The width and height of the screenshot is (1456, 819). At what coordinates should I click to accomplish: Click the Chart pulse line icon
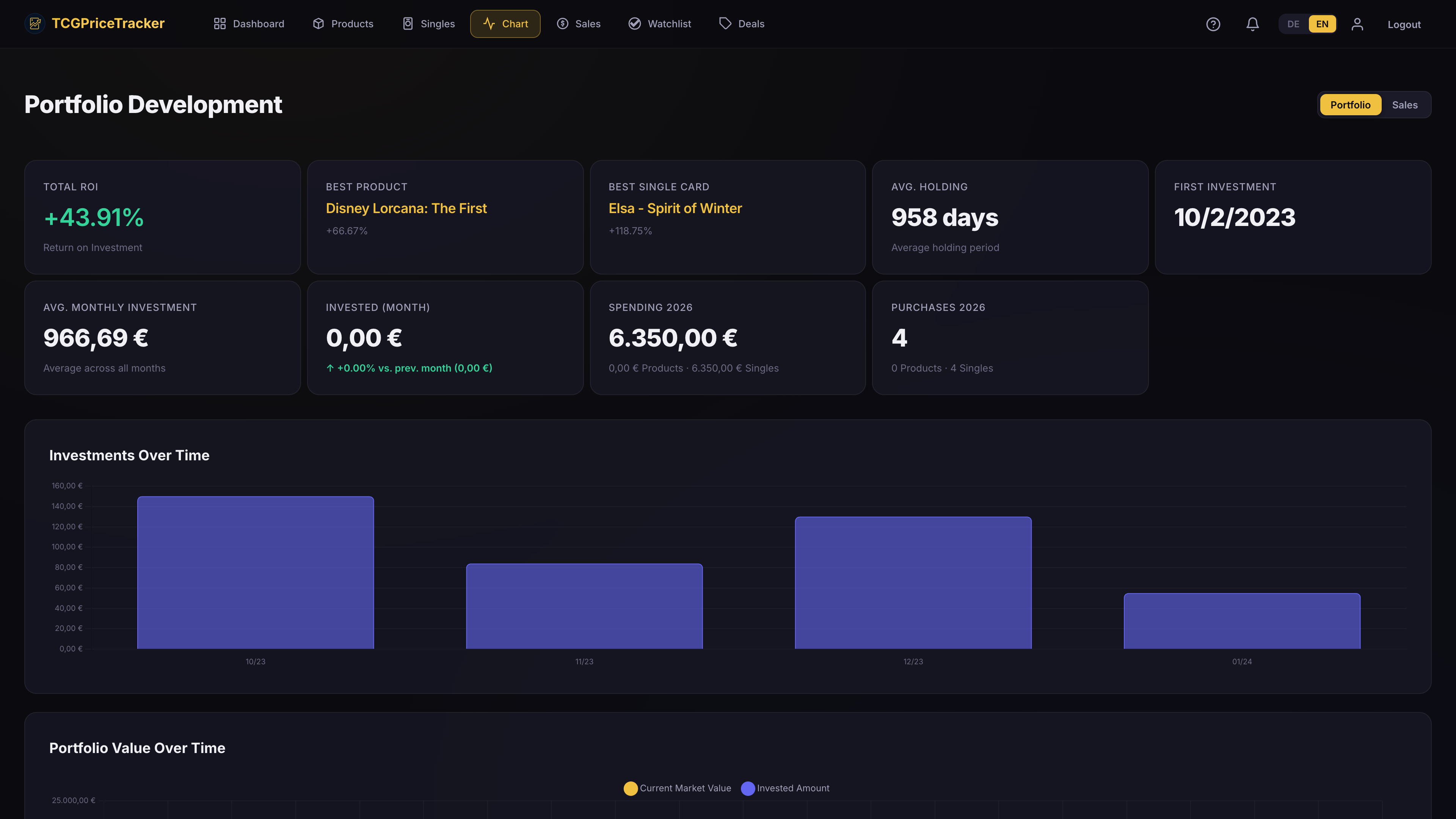point(489,24)
